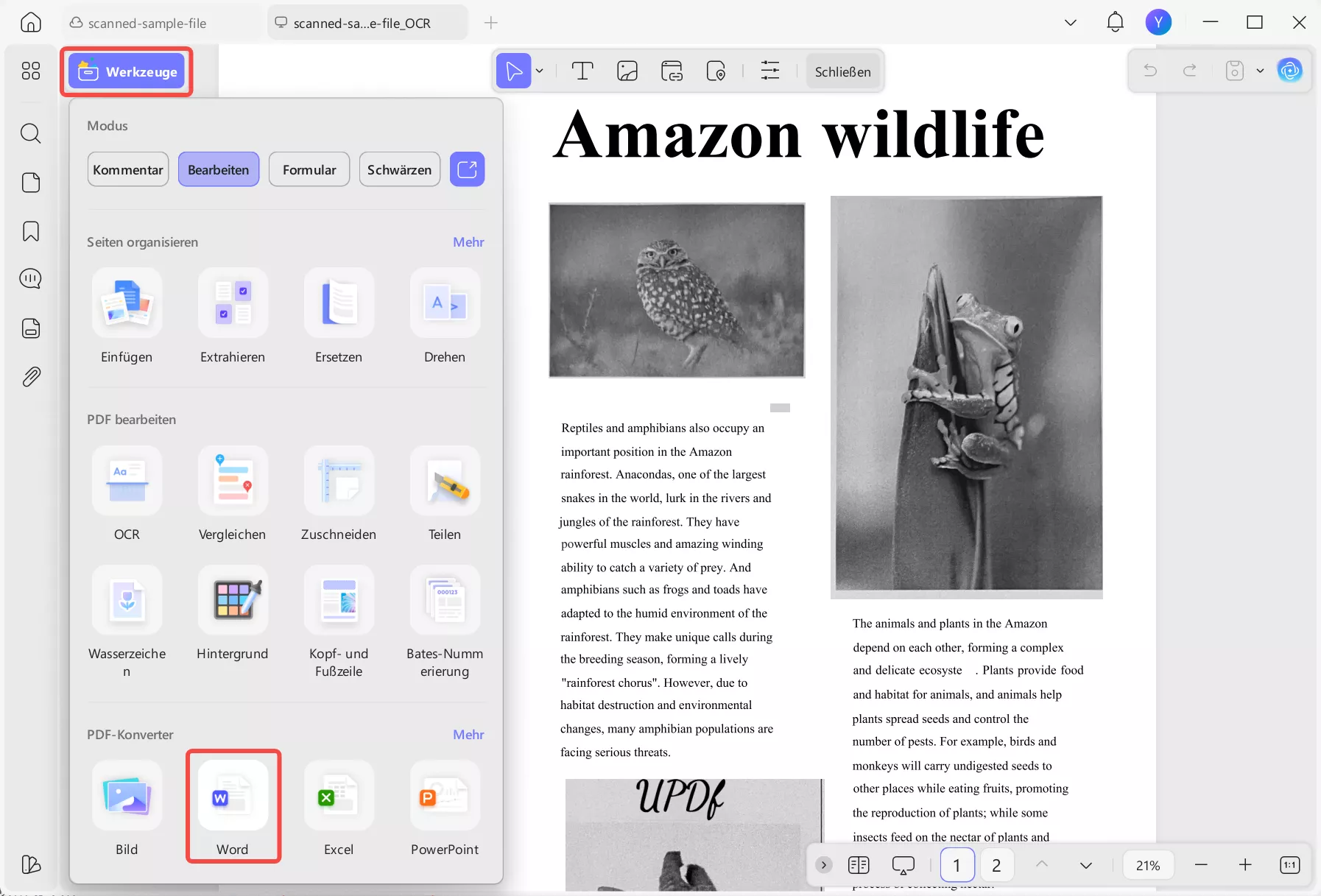This screenshot has height=896, width=1321.
Task: Open the Zuschneiden crop tool
Action: coord(339,494)
